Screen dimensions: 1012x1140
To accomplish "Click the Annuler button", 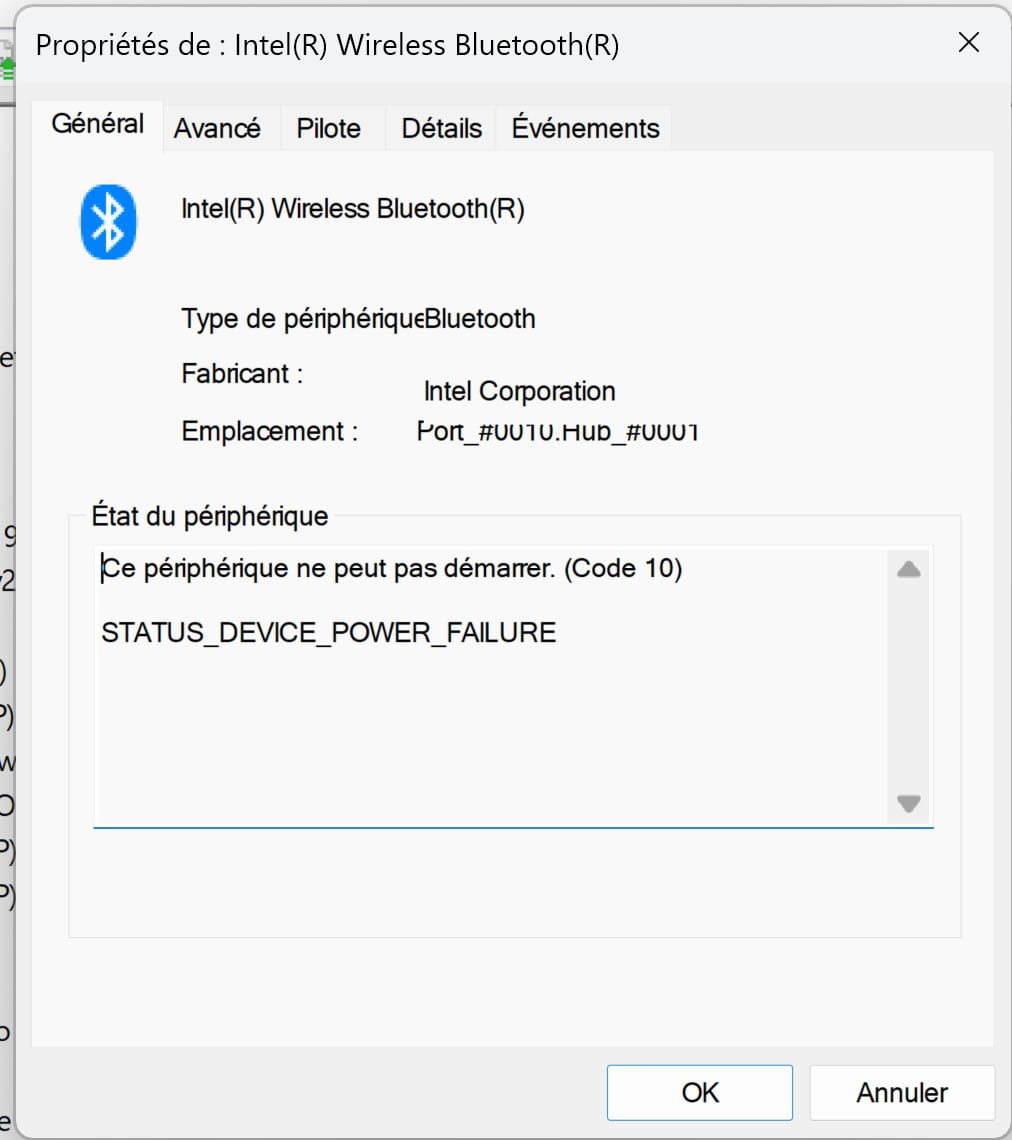I will click(901, 1093).
